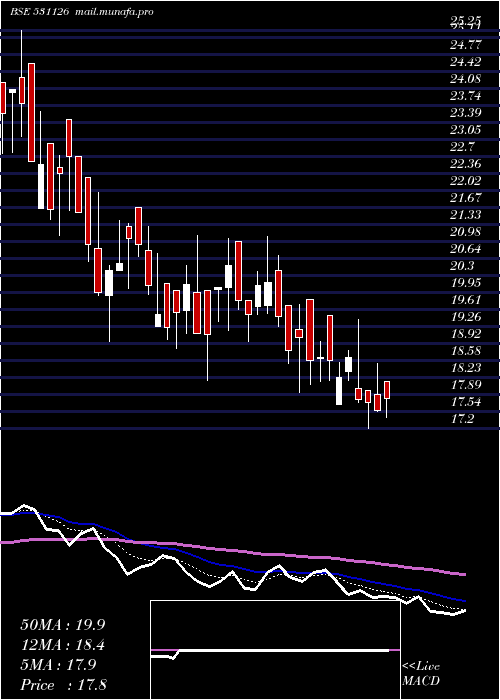Click the 20.3 price axis label
Image resolution: width=500 pixels, height=700 pixels.
tap(462, 266)
